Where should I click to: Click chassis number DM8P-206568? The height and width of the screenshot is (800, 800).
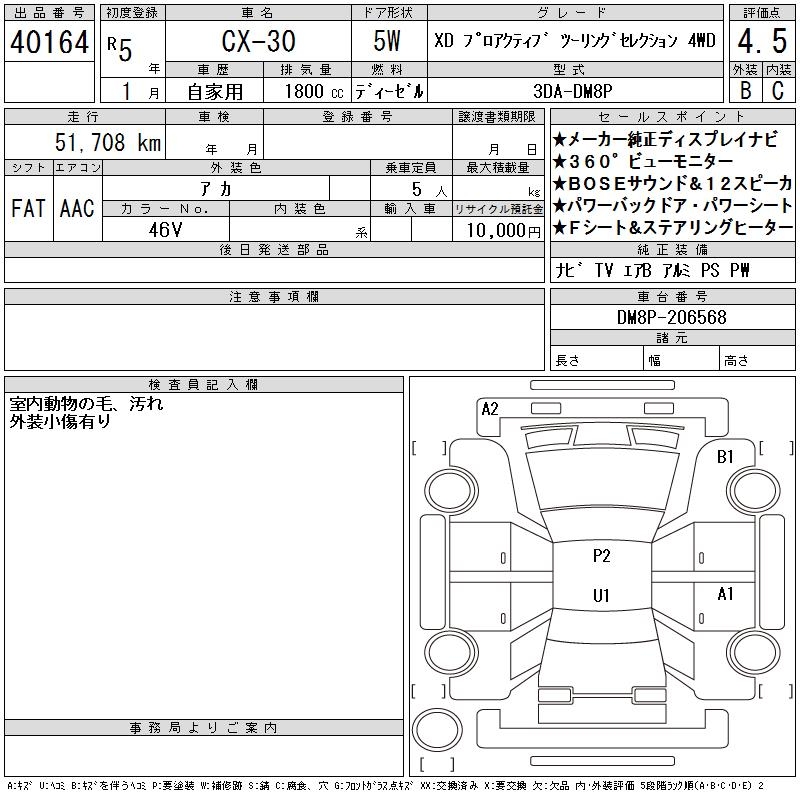(672, 318)
